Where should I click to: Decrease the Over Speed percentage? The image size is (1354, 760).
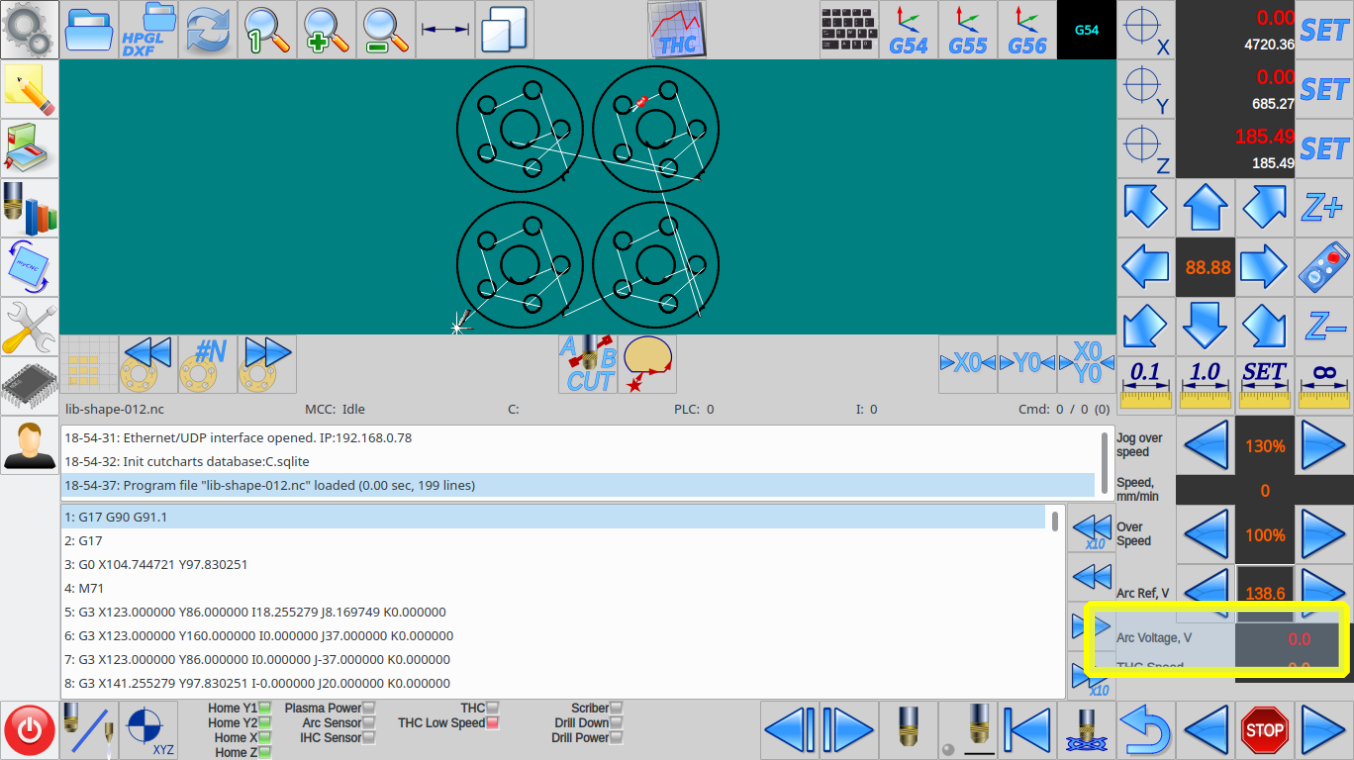(1206, 535)
